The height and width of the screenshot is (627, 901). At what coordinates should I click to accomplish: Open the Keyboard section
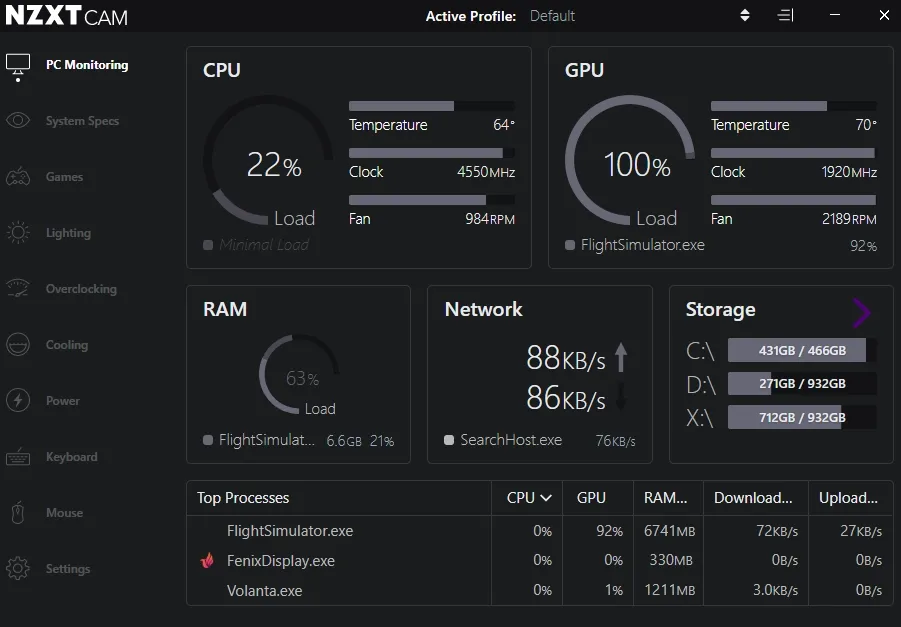[71, 456]
